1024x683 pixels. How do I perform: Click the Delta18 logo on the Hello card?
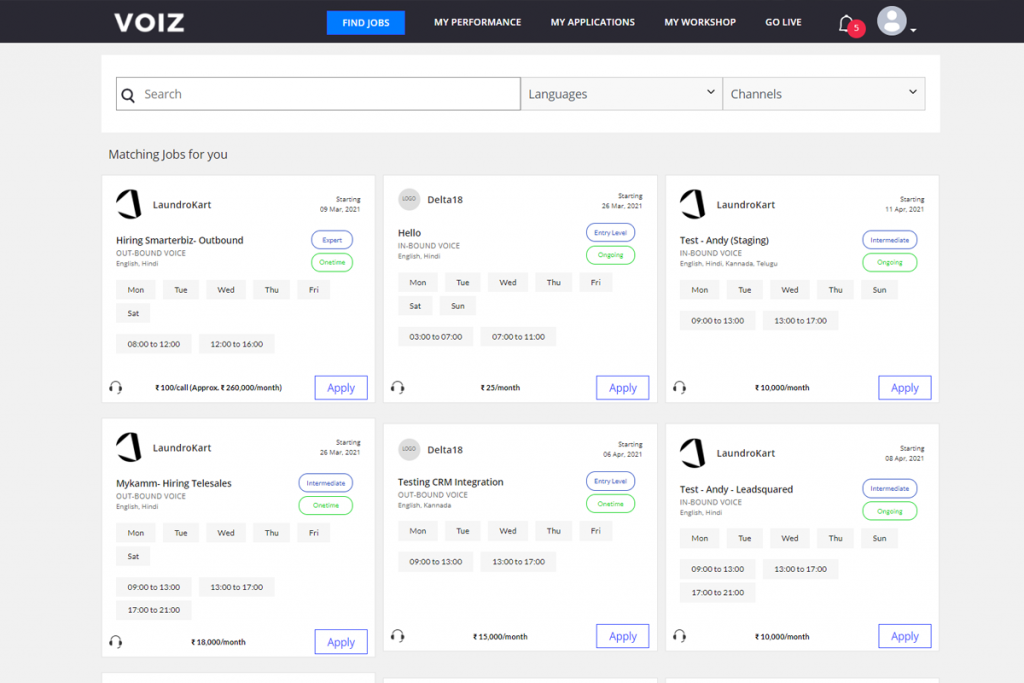tap(409, 199)
